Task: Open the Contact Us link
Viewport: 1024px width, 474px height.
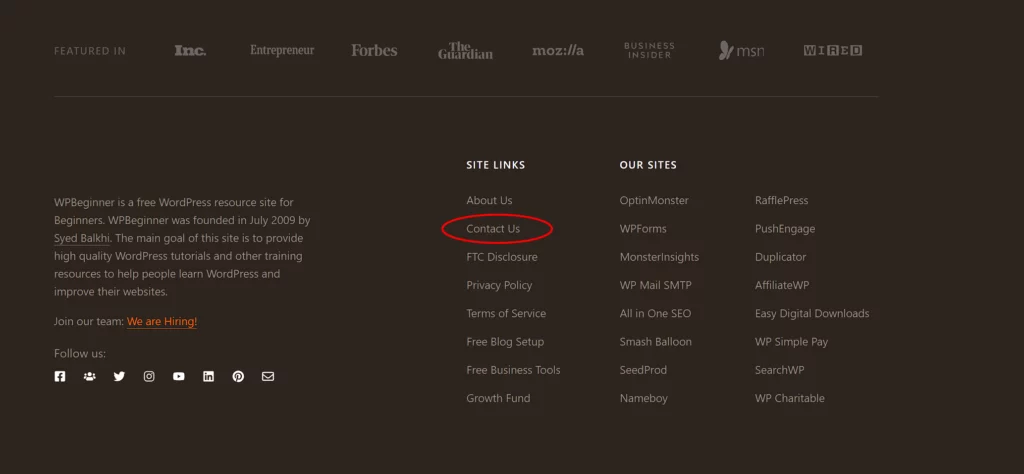Action: tap(493, 229)
